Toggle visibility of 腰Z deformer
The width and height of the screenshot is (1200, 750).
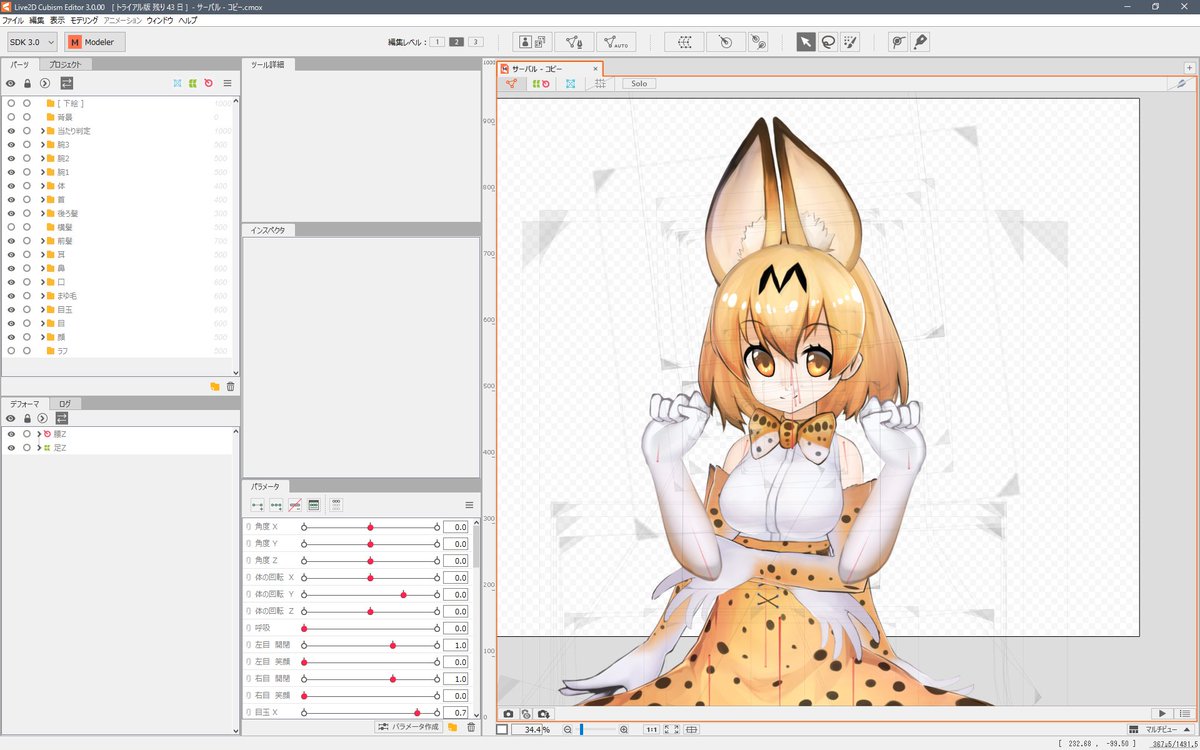coord(11,434)
